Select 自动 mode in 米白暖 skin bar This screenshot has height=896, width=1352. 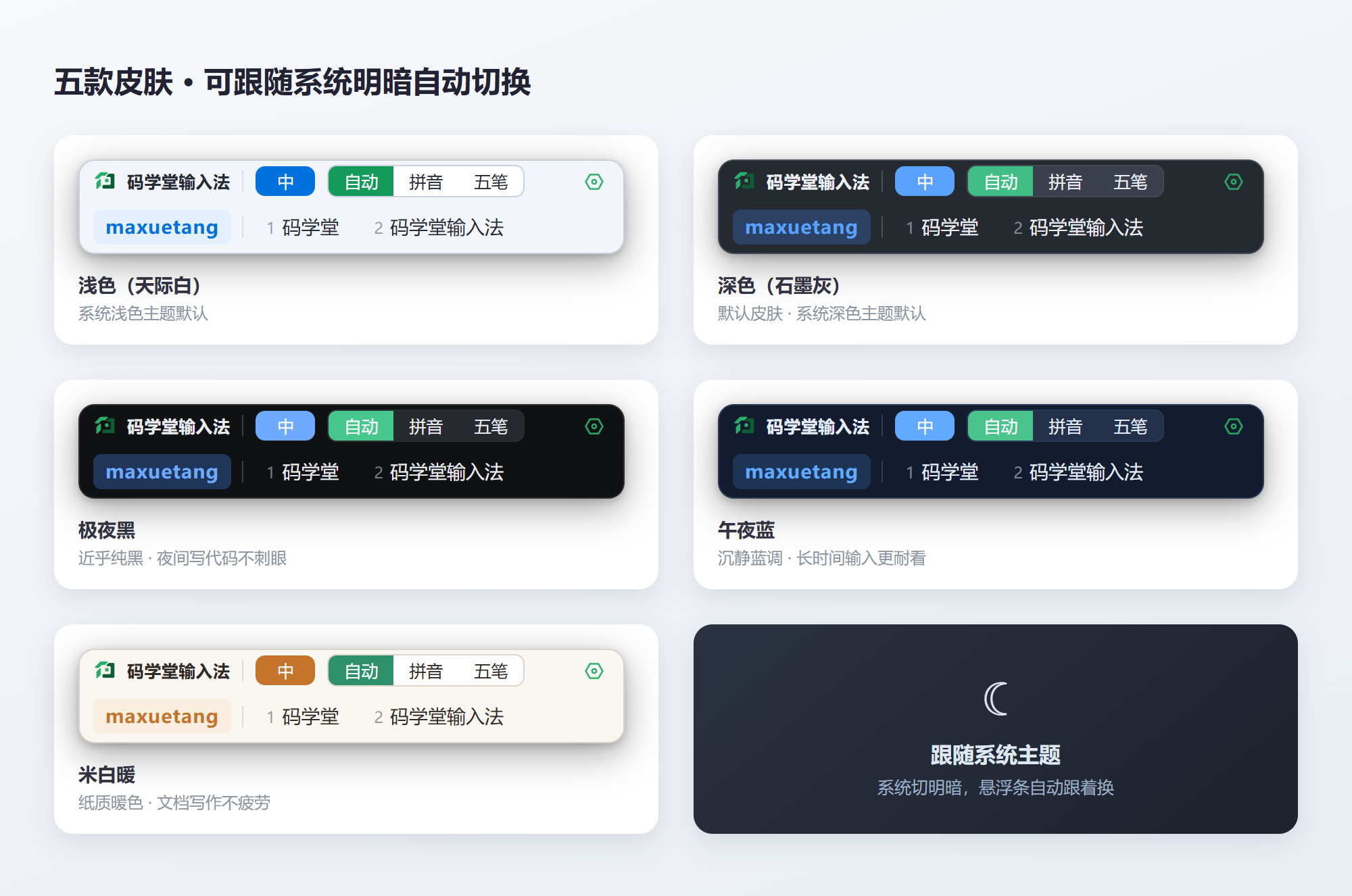click(x=361, y=671)
